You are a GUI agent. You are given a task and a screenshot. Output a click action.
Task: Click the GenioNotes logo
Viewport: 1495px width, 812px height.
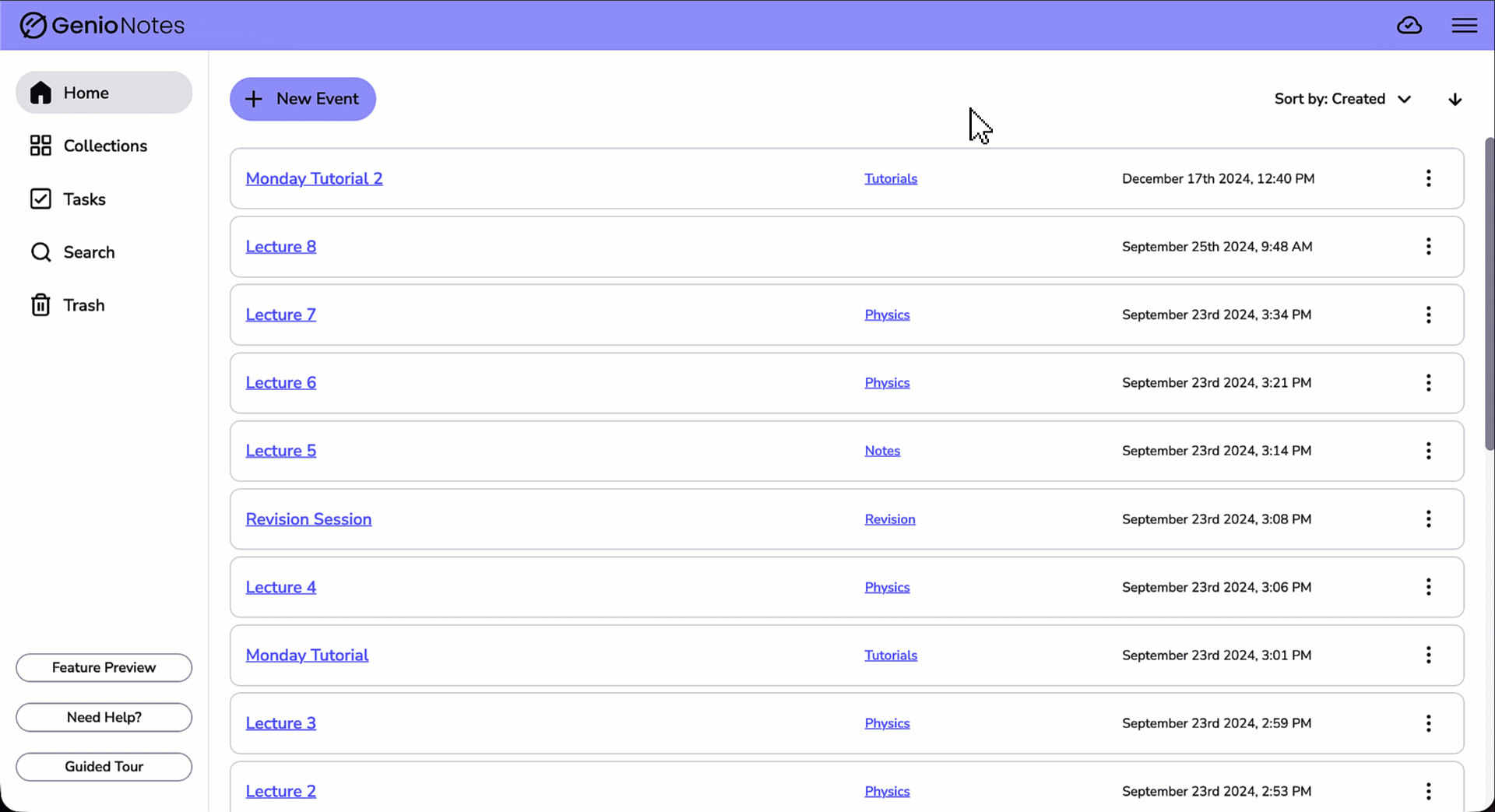[102, 26]
